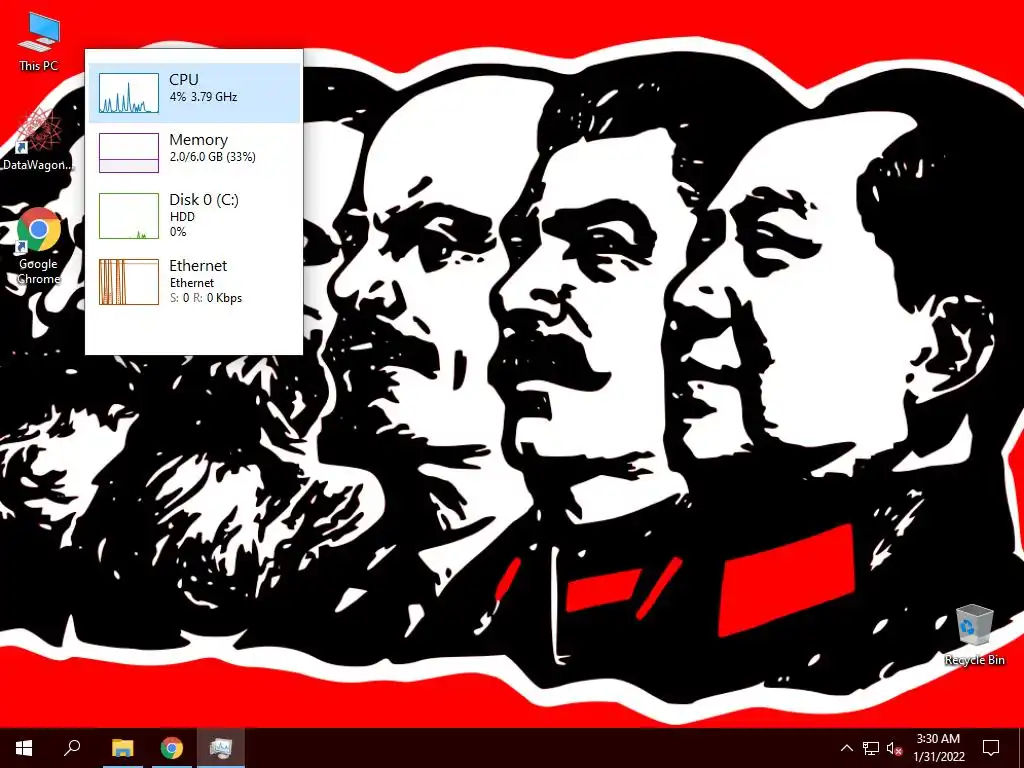Open the network status tray icon
This screenshot has width=1024, height=768.
tap(871, 748)
